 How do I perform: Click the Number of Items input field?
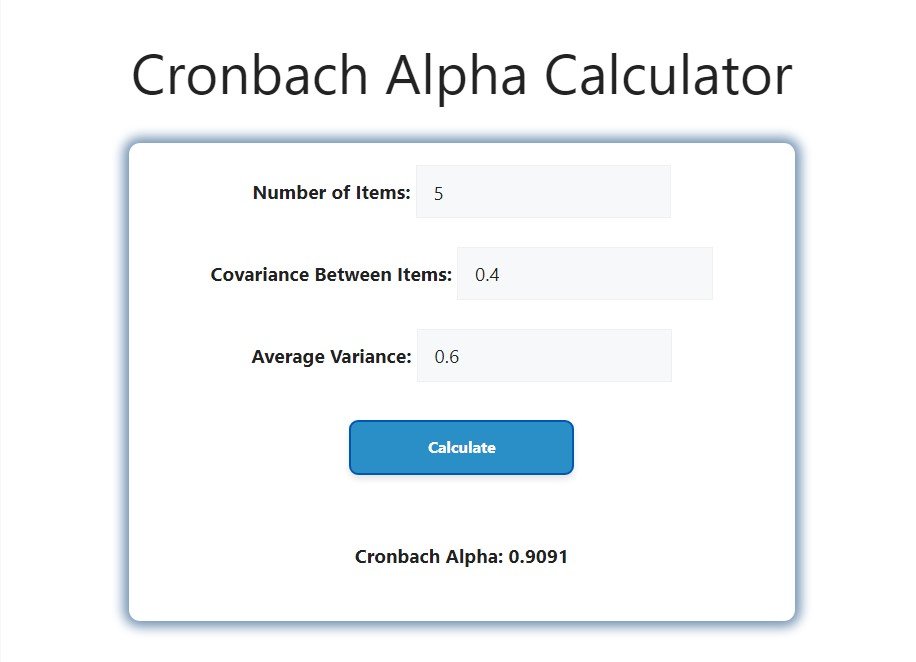point(543,191)
